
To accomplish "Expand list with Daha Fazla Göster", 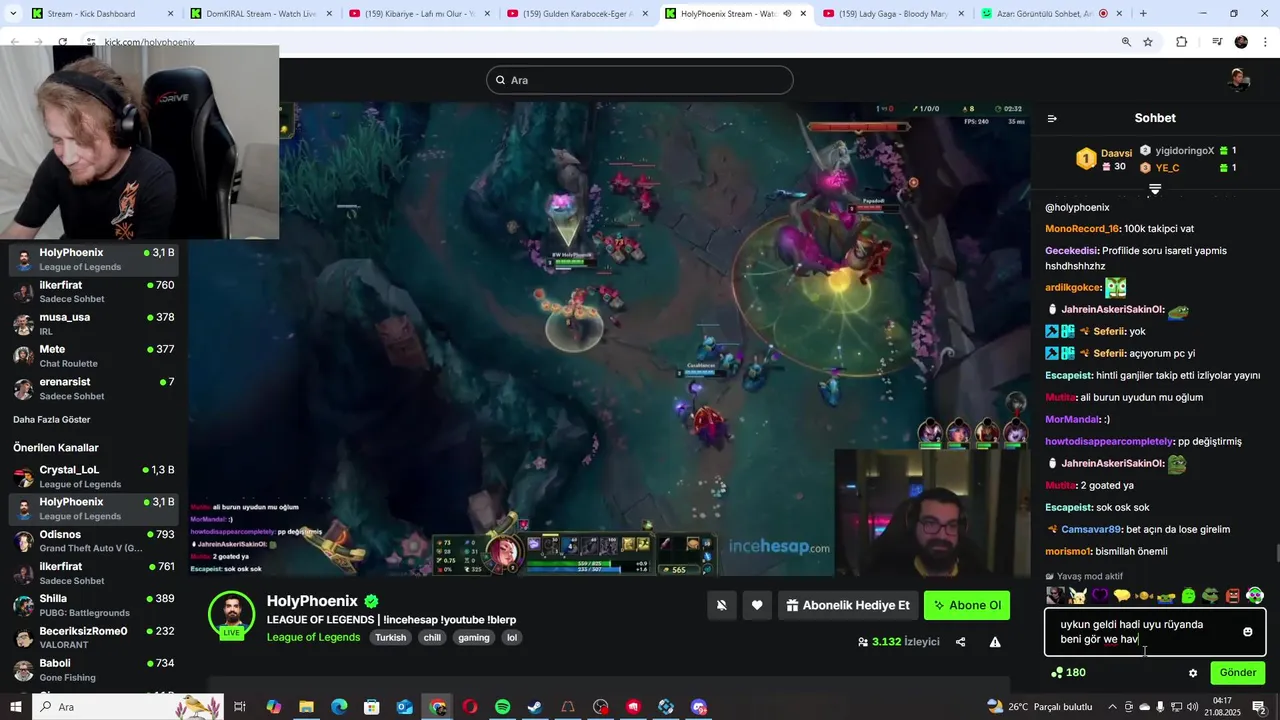I will (52, 420).
